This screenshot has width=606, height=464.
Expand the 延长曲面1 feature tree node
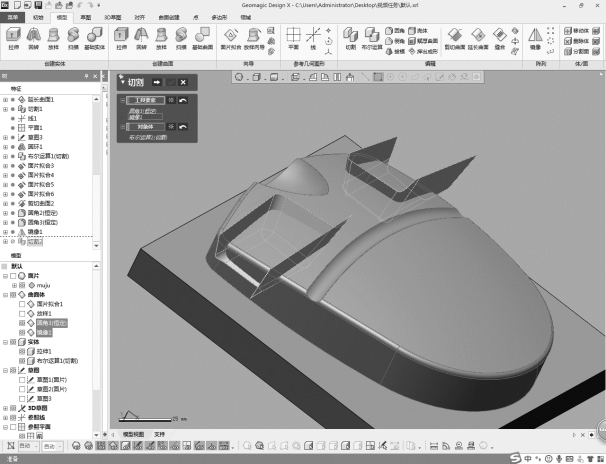click(x=5, y=100)
